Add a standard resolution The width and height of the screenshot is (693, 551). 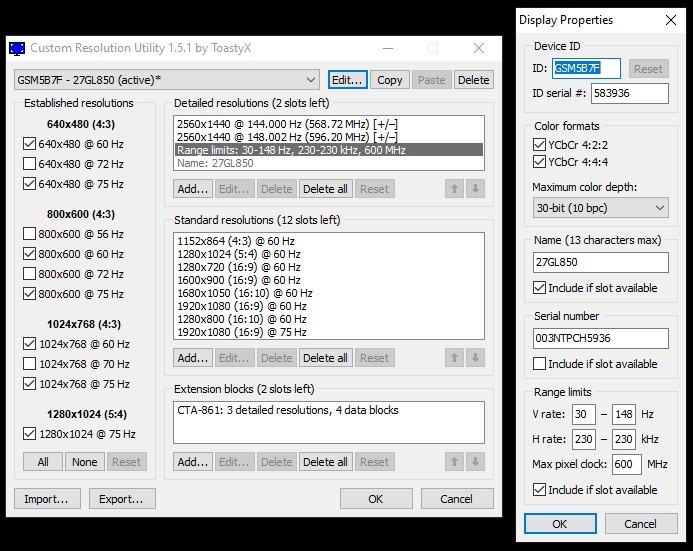pos(193,358)
